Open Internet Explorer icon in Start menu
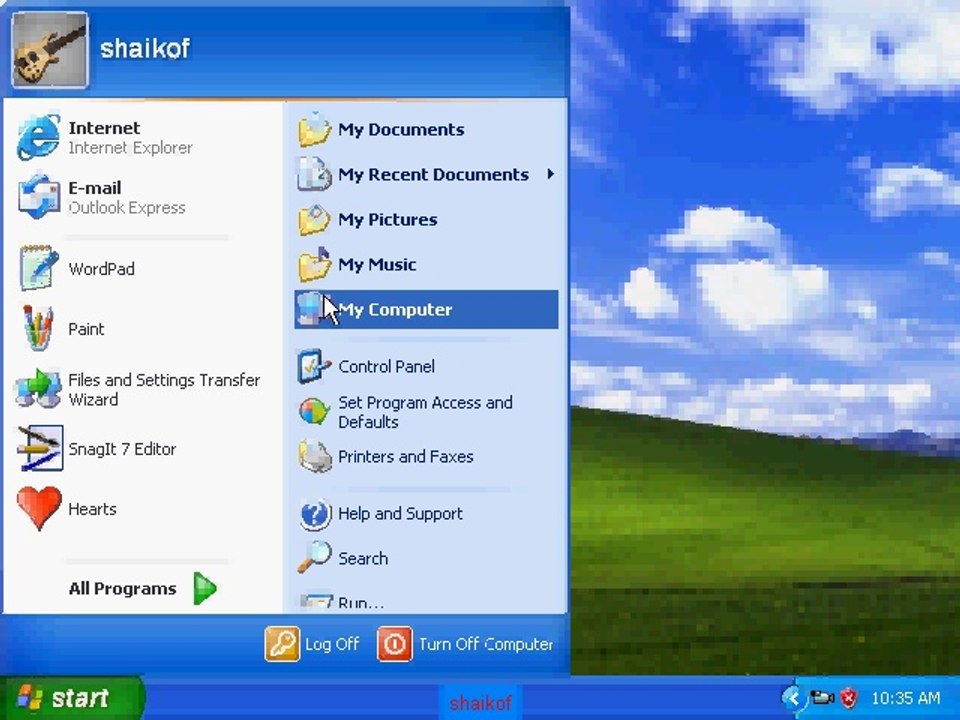960x720 pixels. coord(39,137)
